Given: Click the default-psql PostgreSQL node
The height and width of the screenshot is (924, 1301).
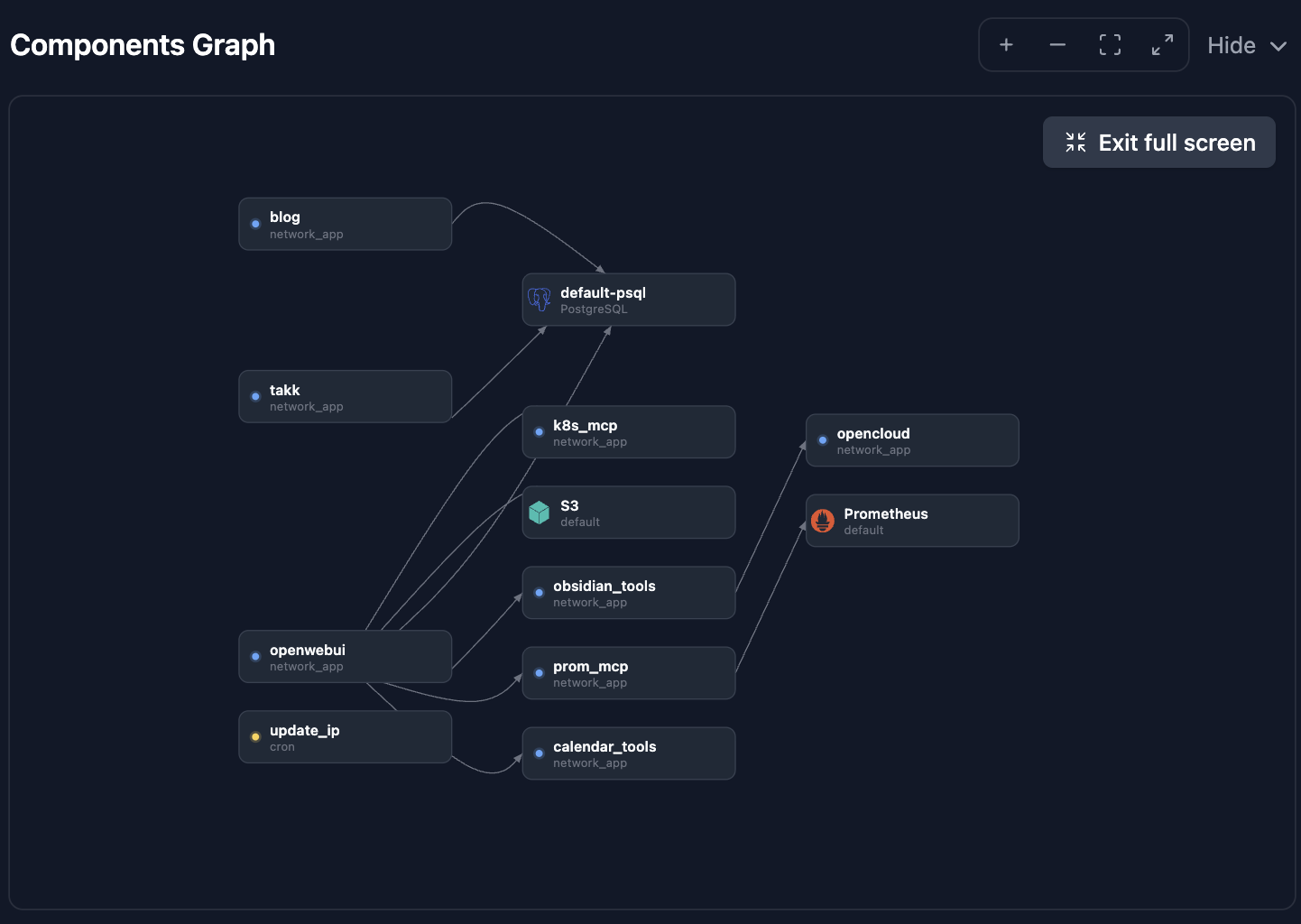Looking at the screenshot, I should [629, 300].
